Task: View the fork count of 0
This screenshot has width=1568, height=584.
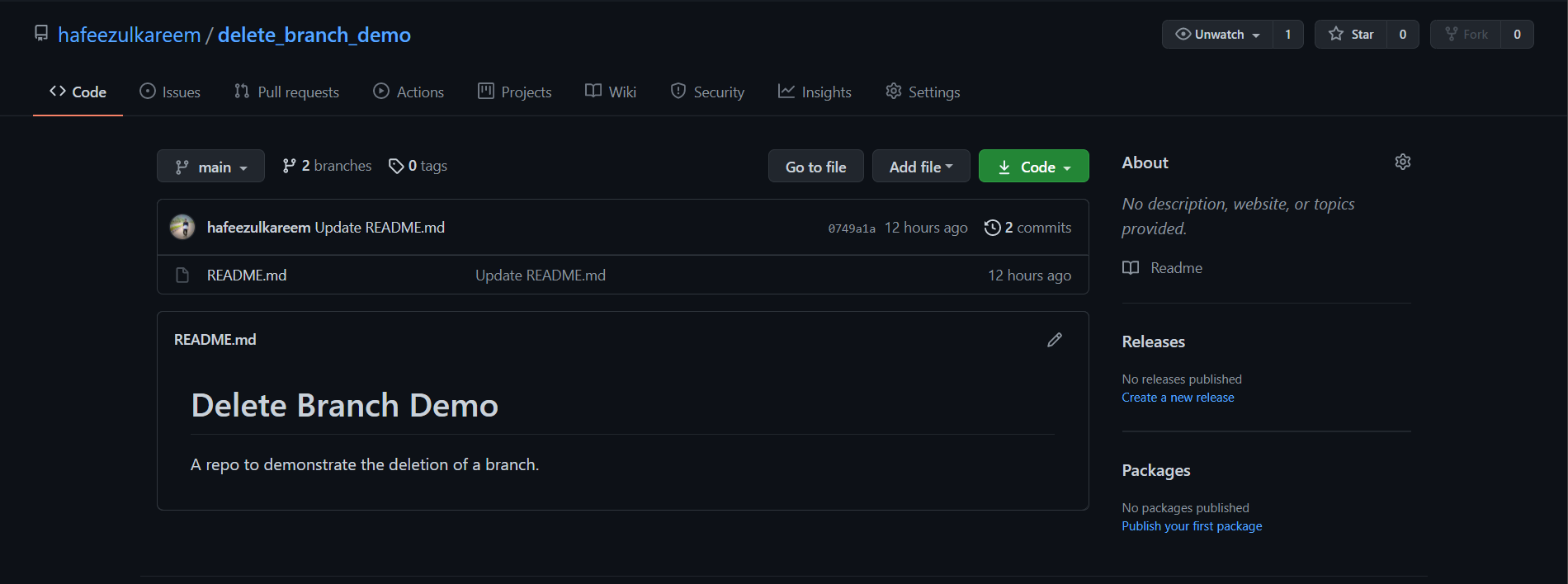Action: click(1517, 34)
